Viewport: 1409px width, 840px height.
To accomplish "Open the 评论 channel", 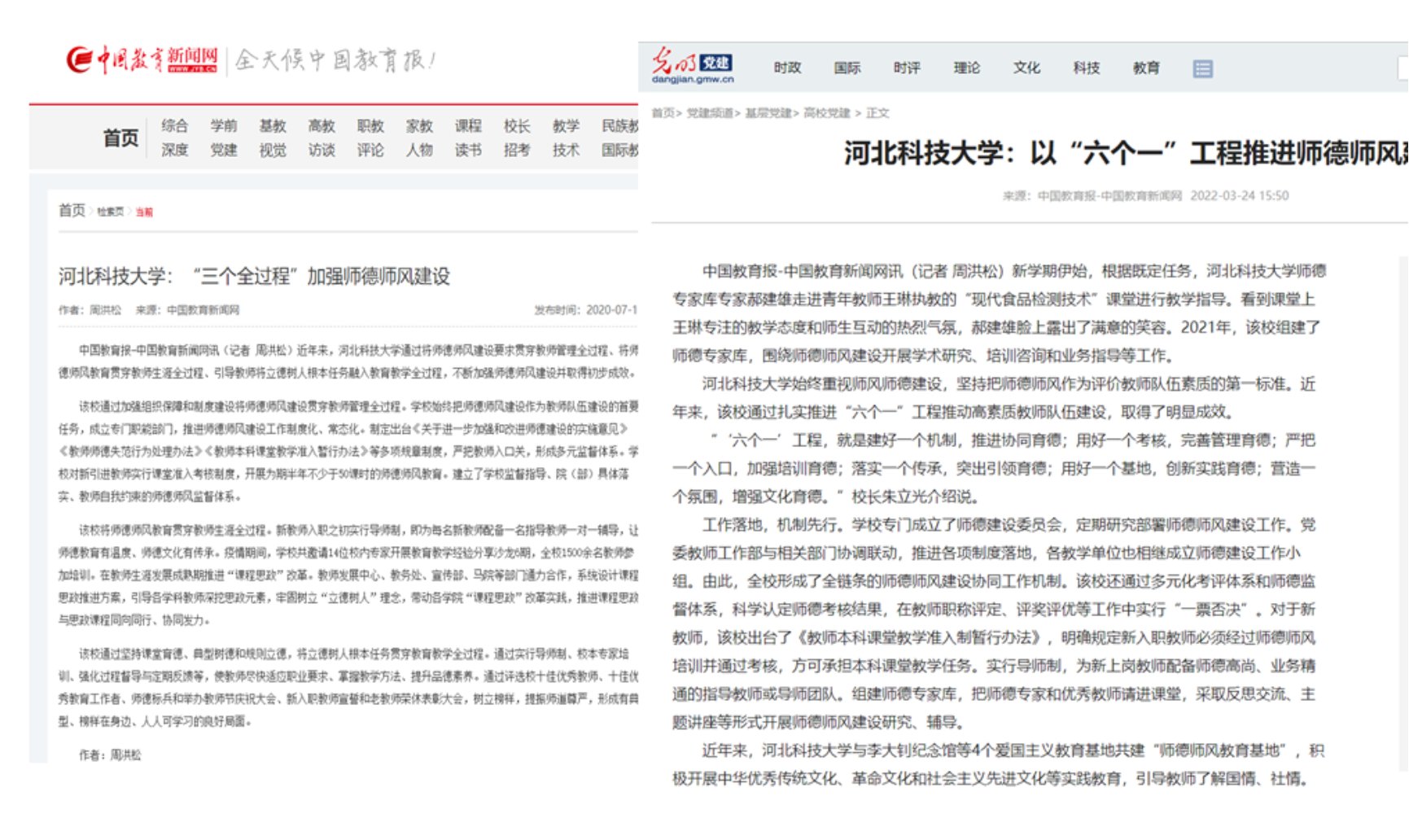I will (x=370, y=150).
